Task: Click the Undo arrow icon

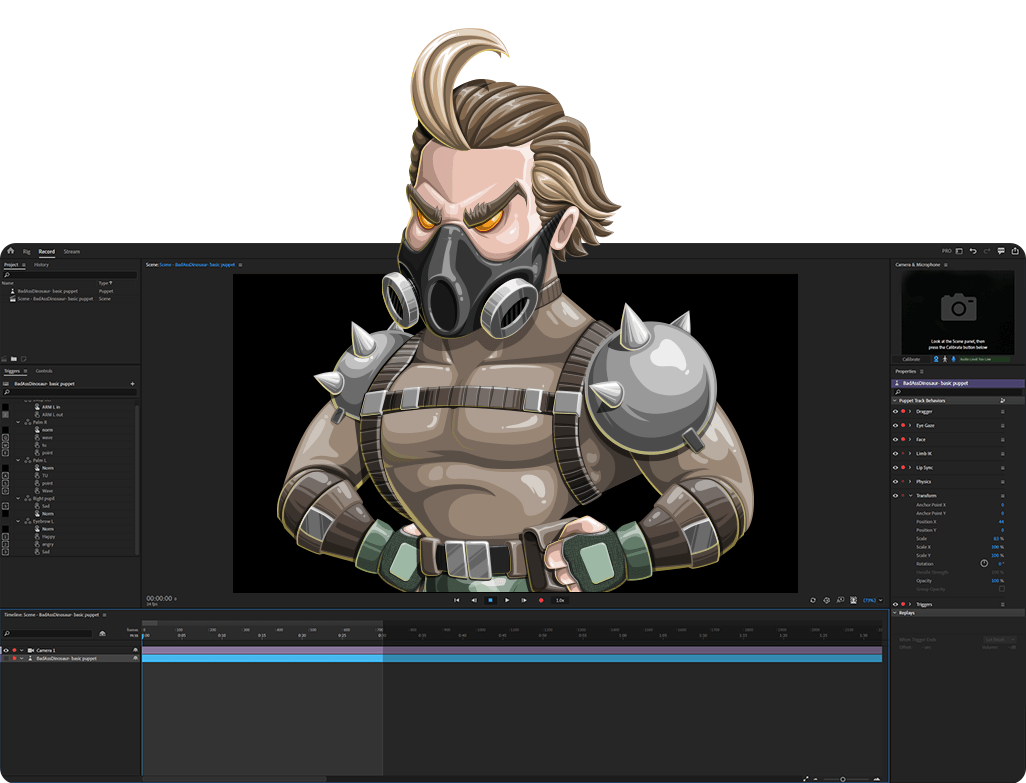Action: coord(973,251)
